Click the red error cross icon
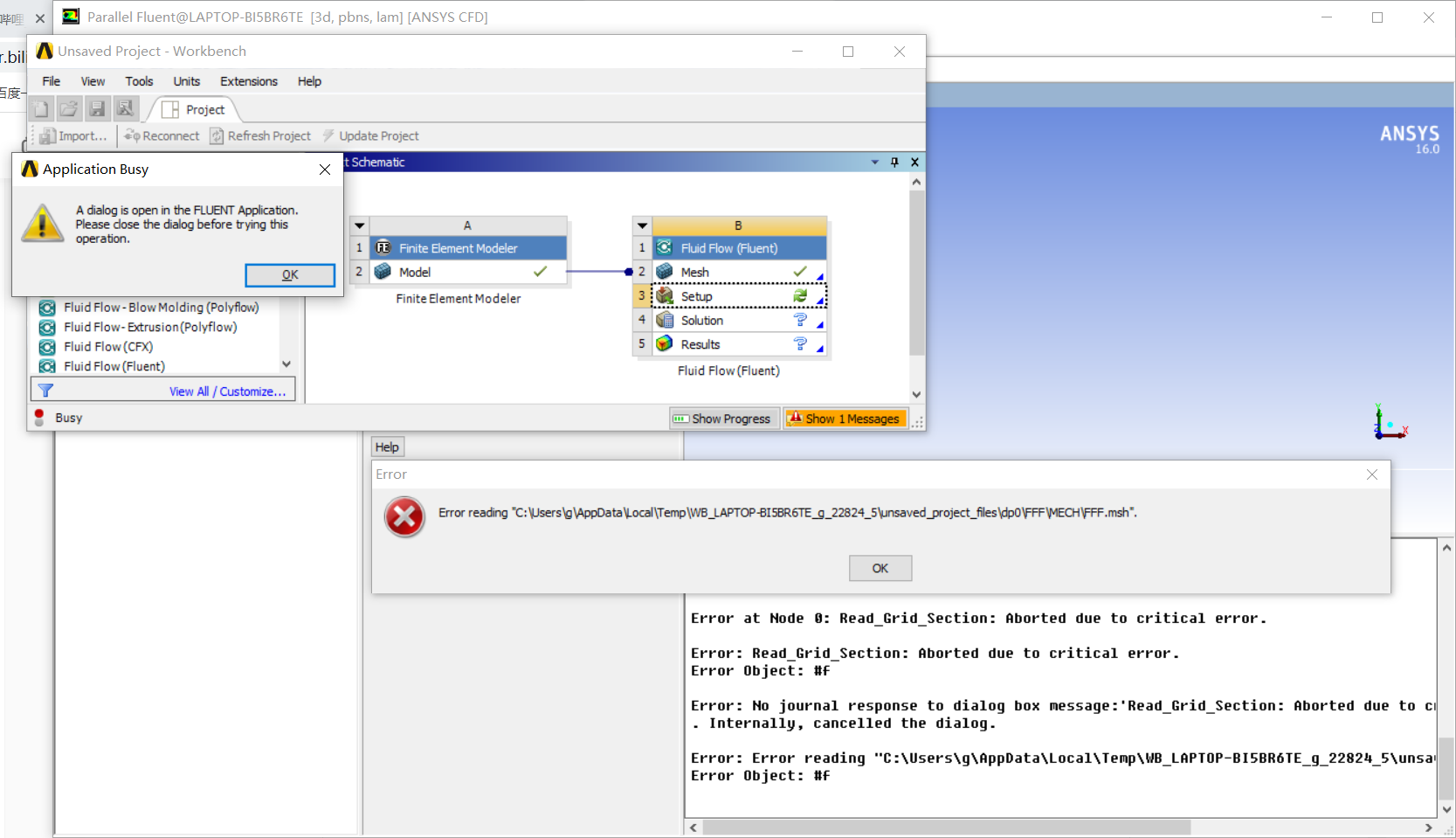Image resolution: width=1456 pixels, height=838 pixels. [x=404, y=517]
